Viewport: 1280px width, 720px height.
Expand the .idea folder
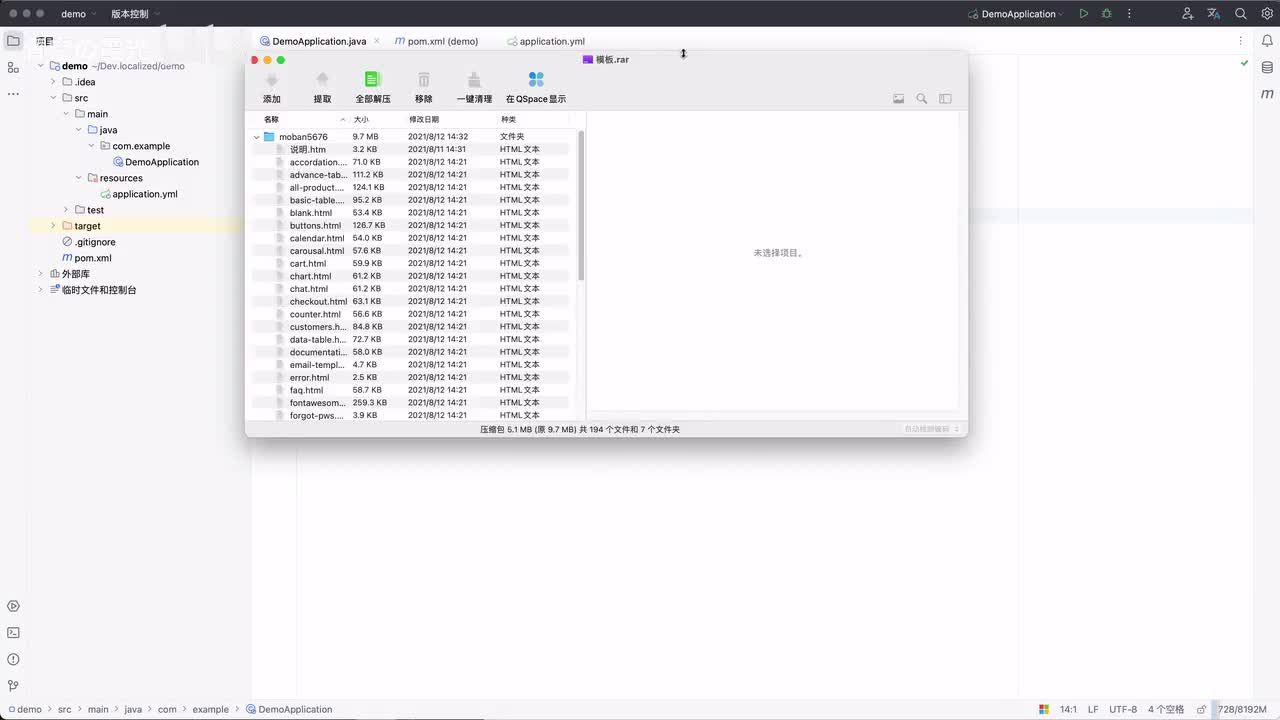click(x=53, y=82)
